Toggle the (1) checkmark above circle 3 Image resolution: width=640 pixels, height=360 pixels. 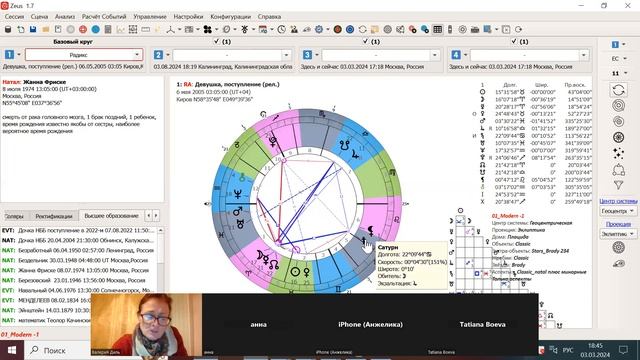[x=366, y=41]
